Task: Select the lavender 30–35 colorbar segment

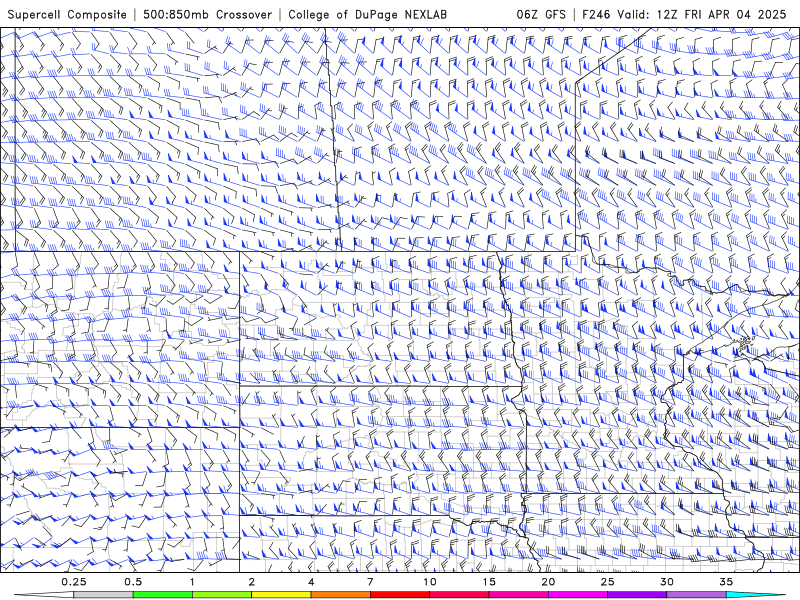Action: [696, 595]
